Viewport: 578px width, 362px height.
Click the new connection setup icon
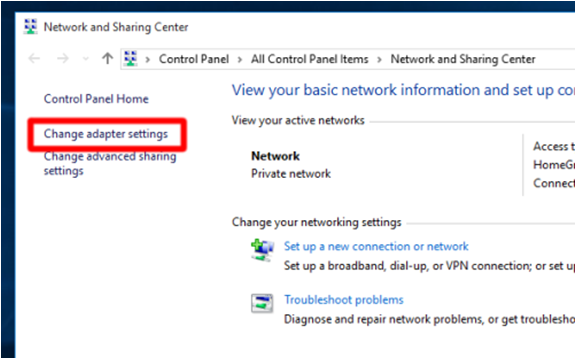pyautogui.click(x=262, y=250)
